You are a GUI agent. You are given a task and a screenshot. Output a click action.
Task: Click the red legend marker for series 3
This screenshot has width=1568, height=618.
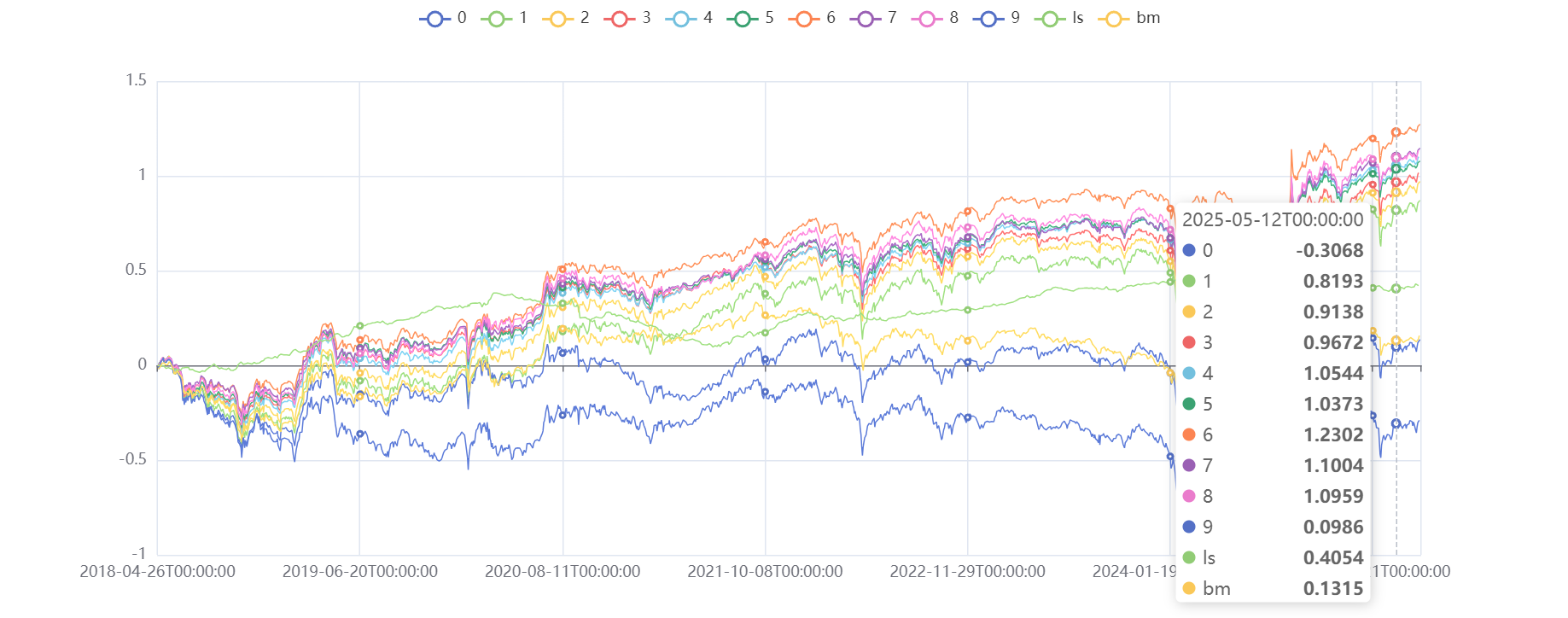[x=620, y=18]
